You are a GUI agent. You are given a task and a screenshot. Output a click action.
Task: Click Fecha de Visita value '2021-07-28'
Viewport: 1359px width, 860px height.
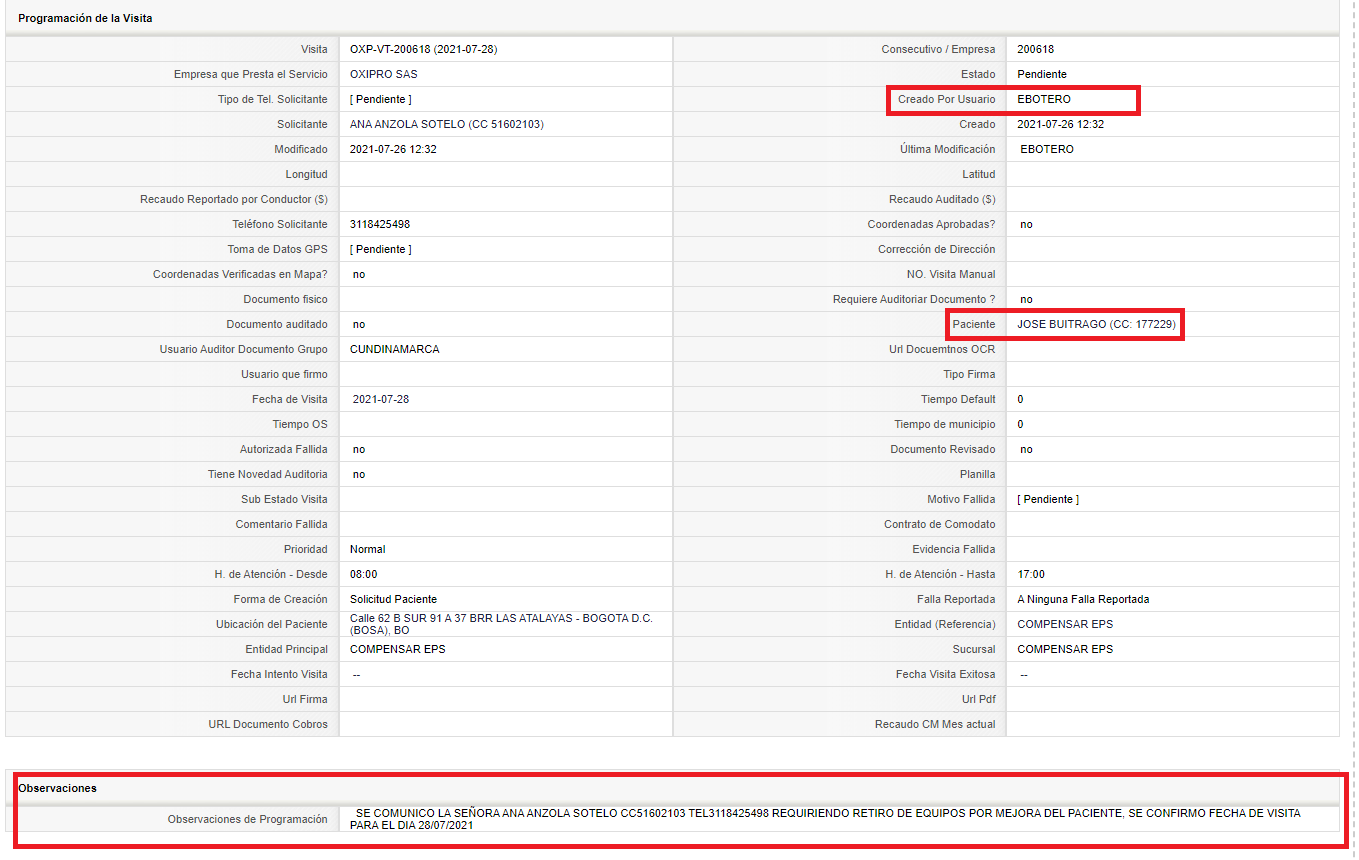point(381,399)
